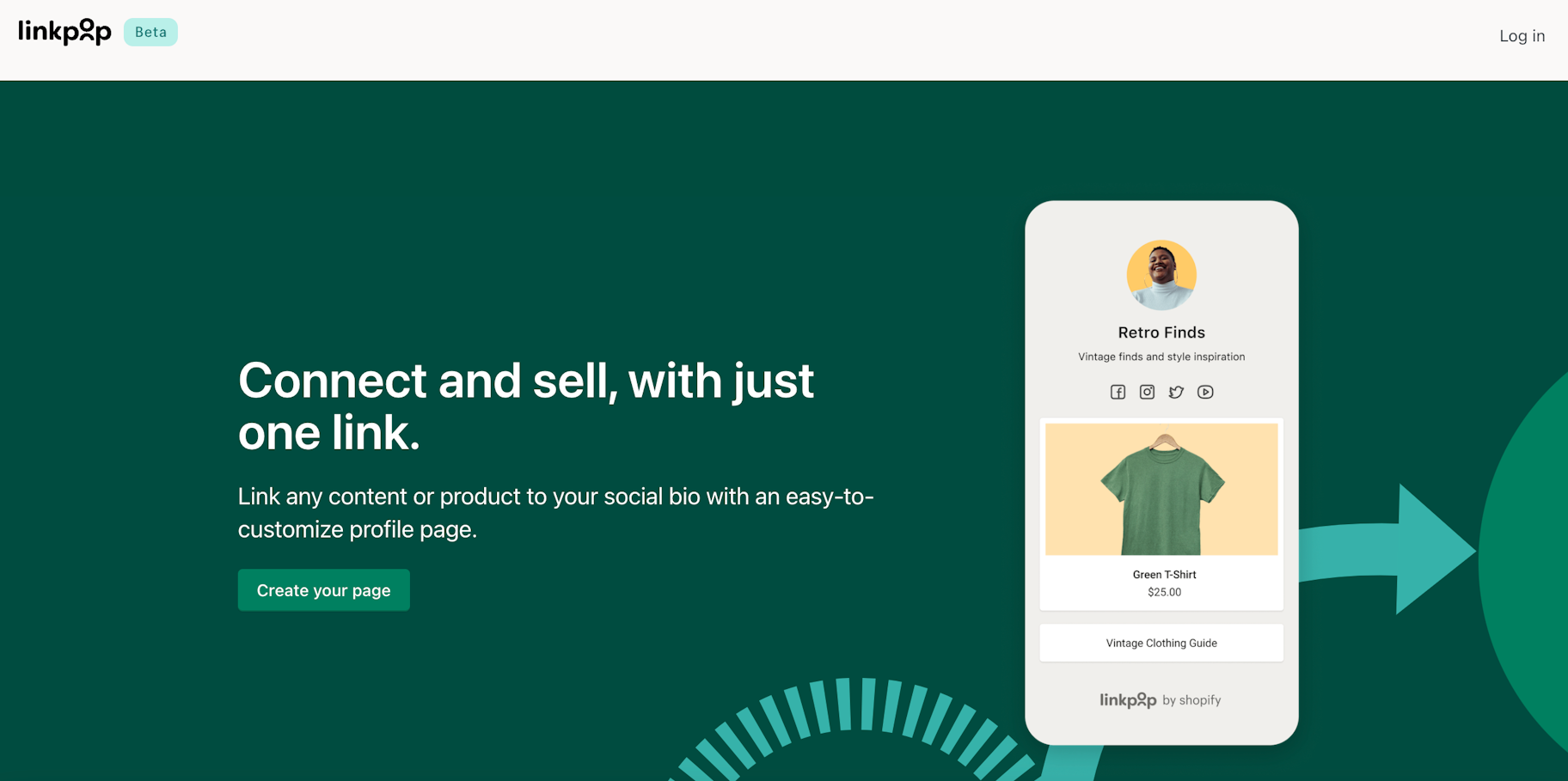This screenshot has height=781, width=1568.
Task: Open the Vintage Clothing Guide link
Action: coord(1161,643)
